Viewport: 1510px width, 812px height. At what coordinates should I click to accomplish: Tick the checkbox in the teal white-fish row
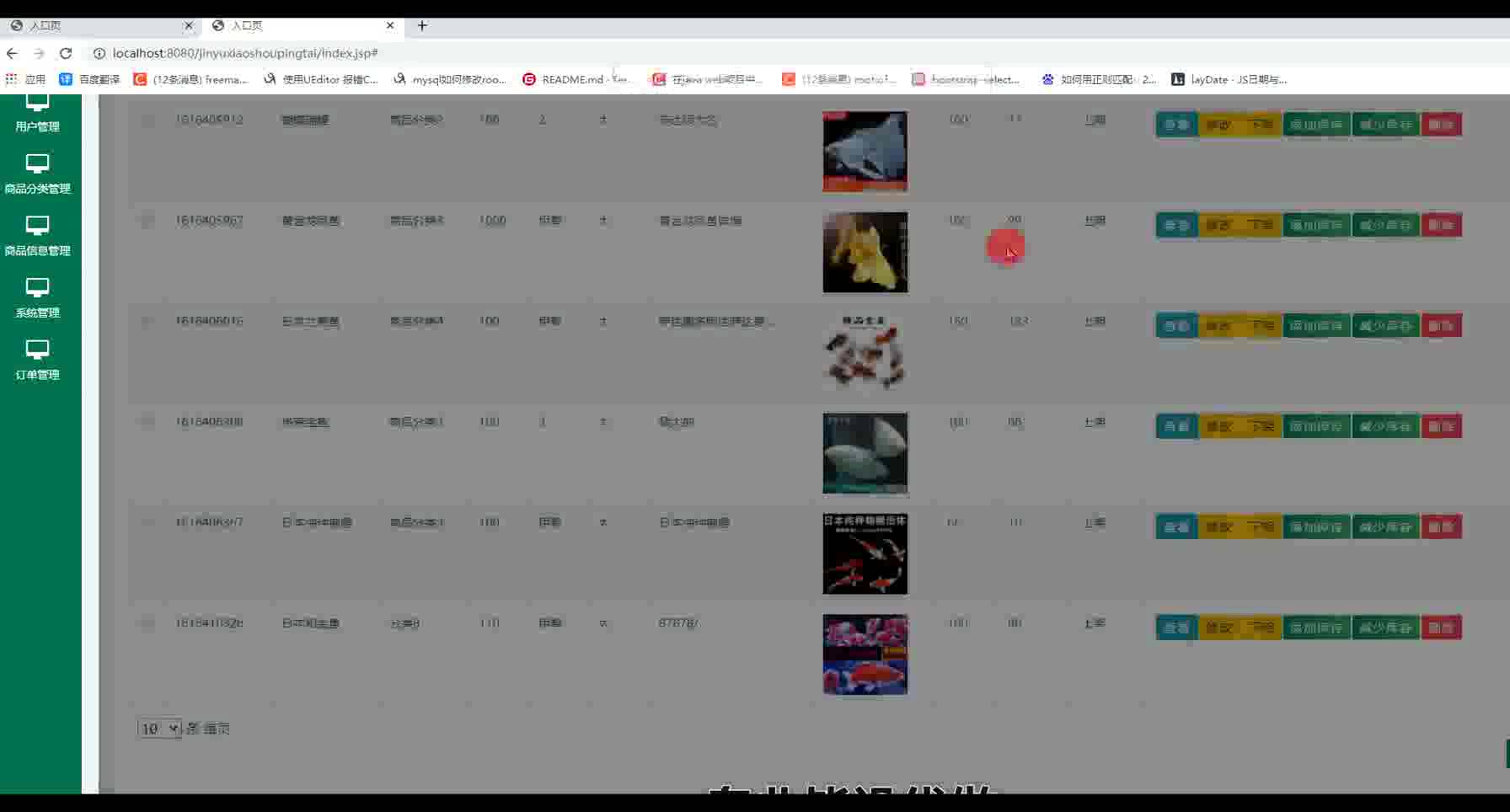click(x=147, y=422)
